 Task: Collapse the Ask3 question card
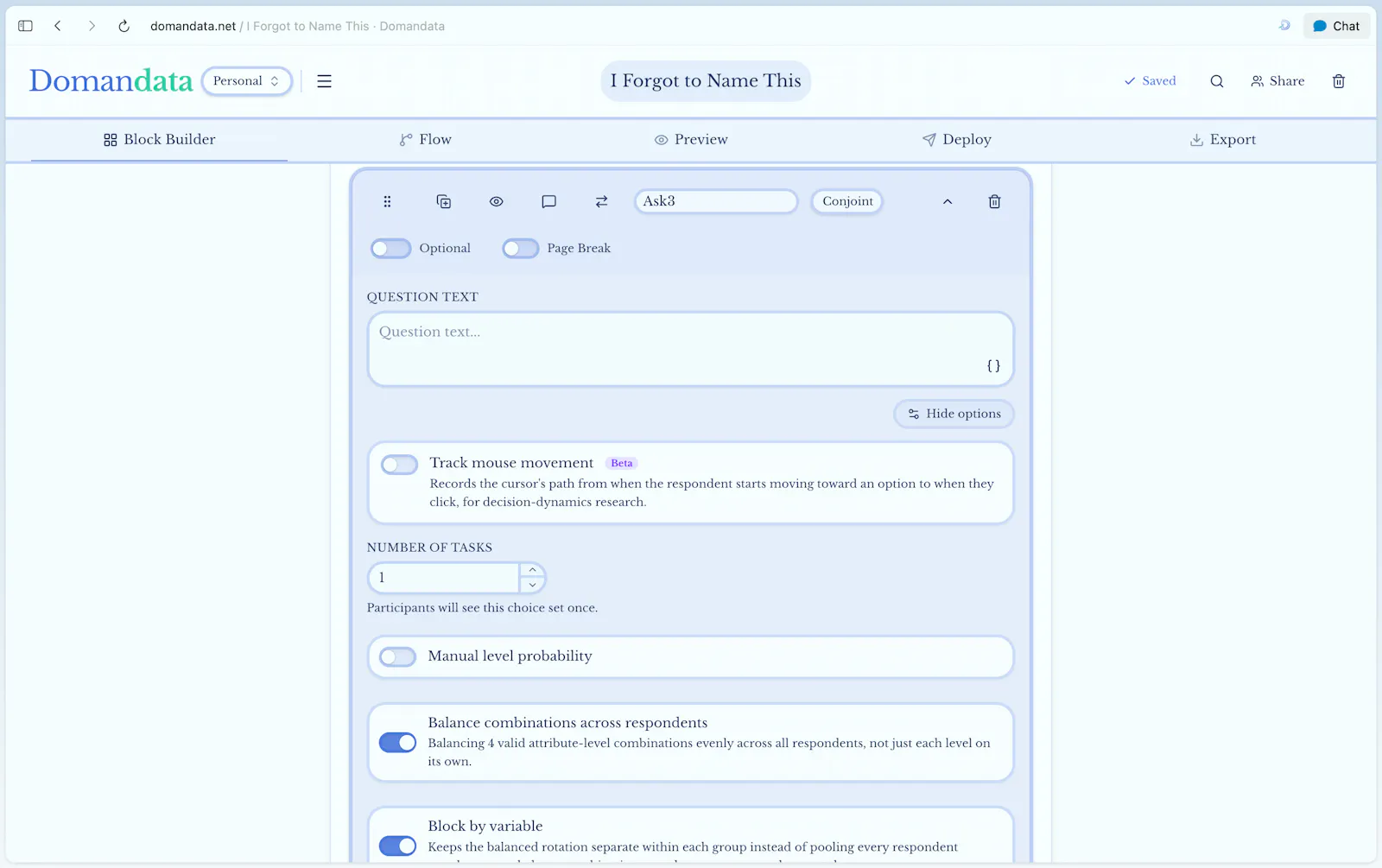[x=948, y=201]
